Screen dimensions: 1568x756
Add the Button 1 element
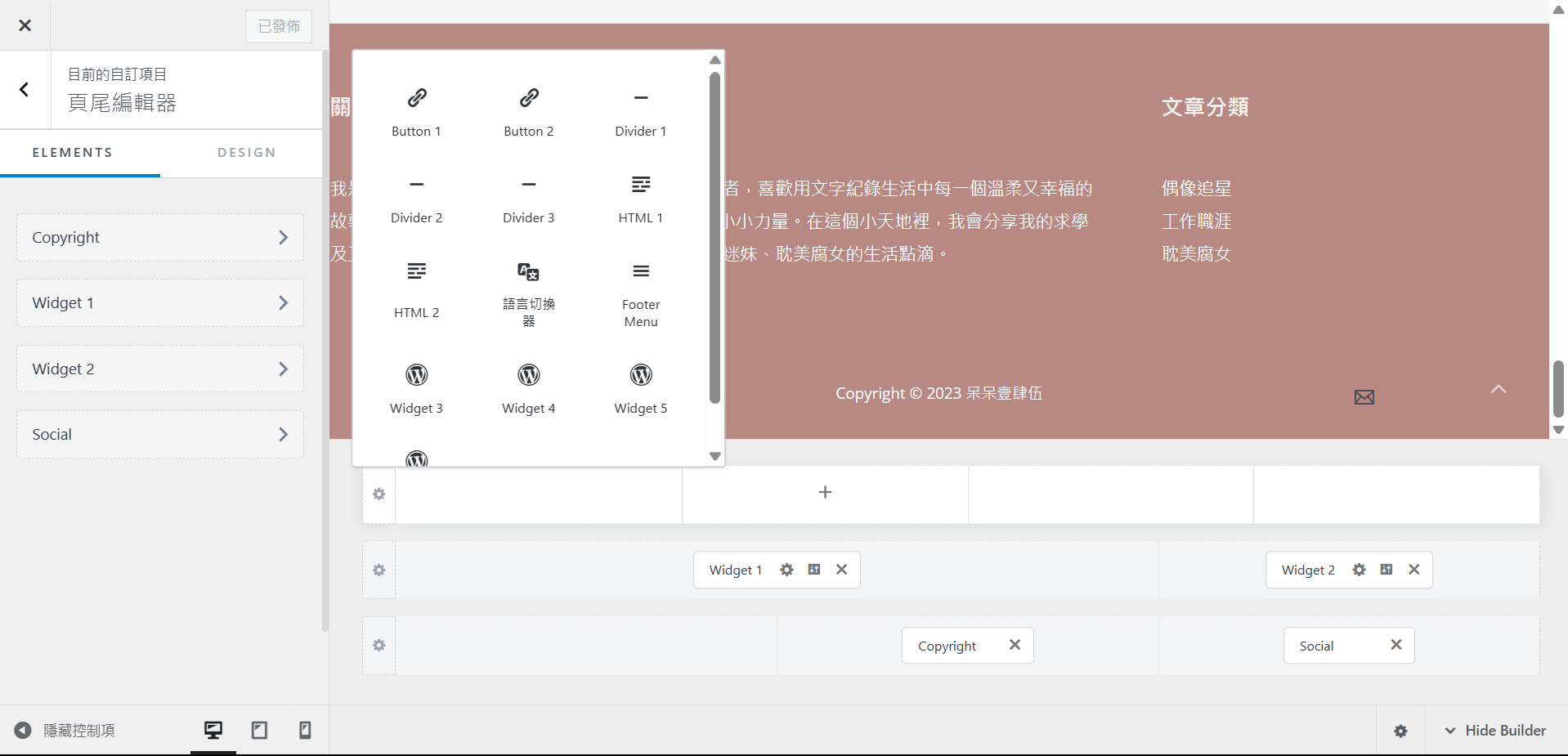(x=416, y=113)
